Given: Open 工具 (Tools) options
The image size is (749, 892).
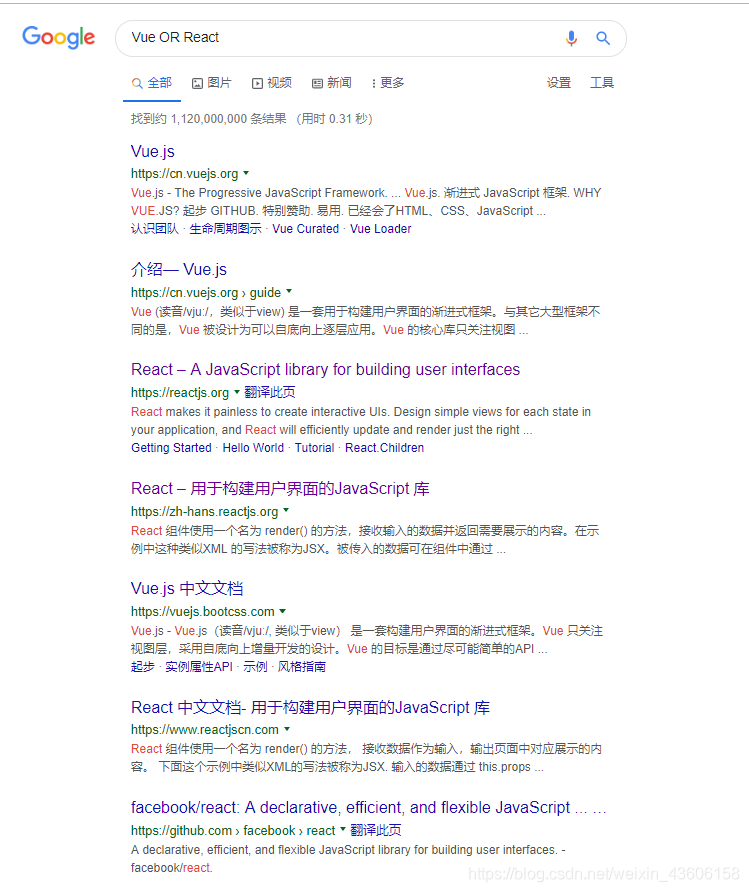Looking at the screenshot, I should 602,83.
